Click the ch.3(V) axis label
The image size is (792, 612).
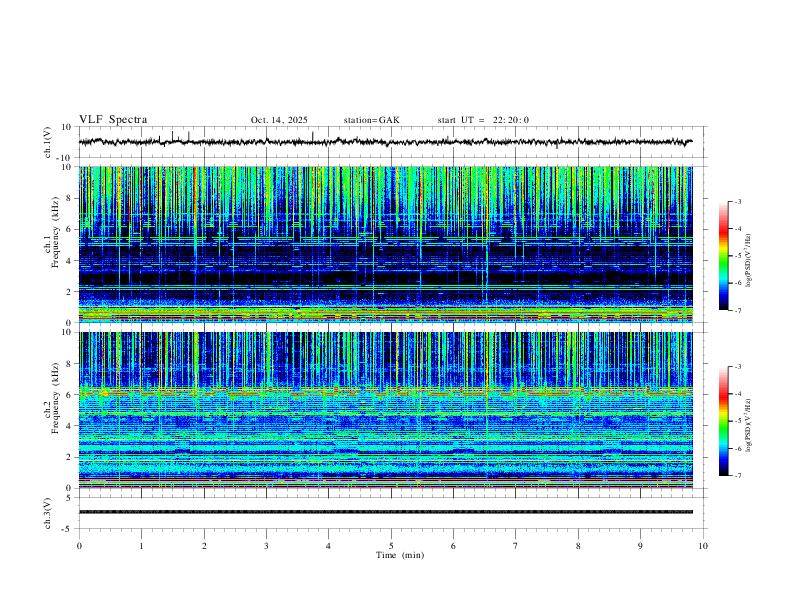tap(47, 513)
